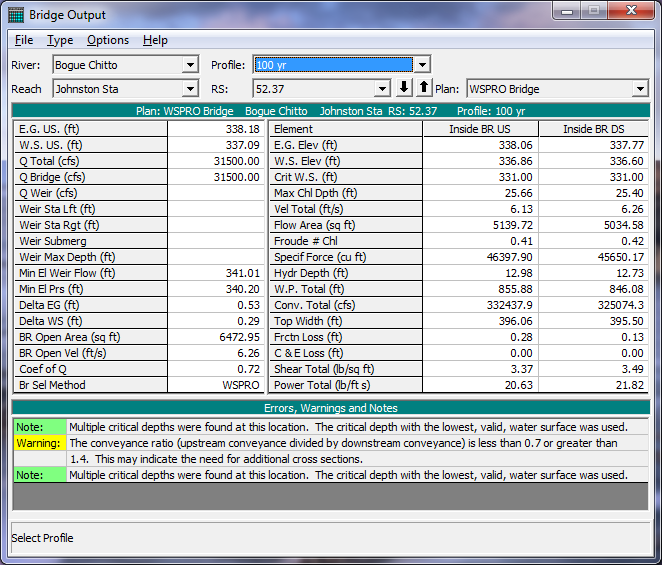Click the Q Bridge (cfs) row label
662x565 pixels.
pyautogui.click(x=91, y=177)
